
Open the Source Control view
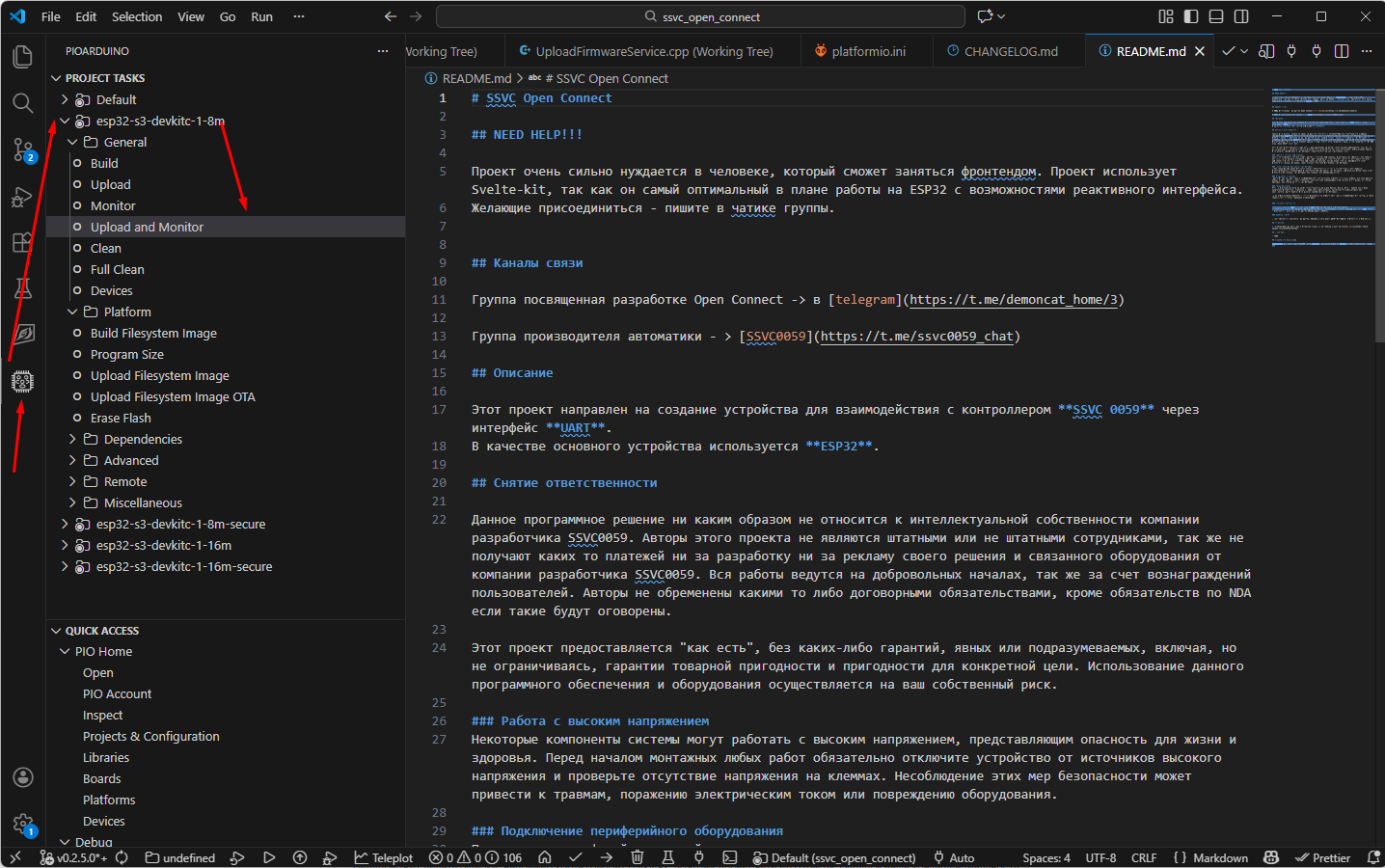click(x=22, y=149)
